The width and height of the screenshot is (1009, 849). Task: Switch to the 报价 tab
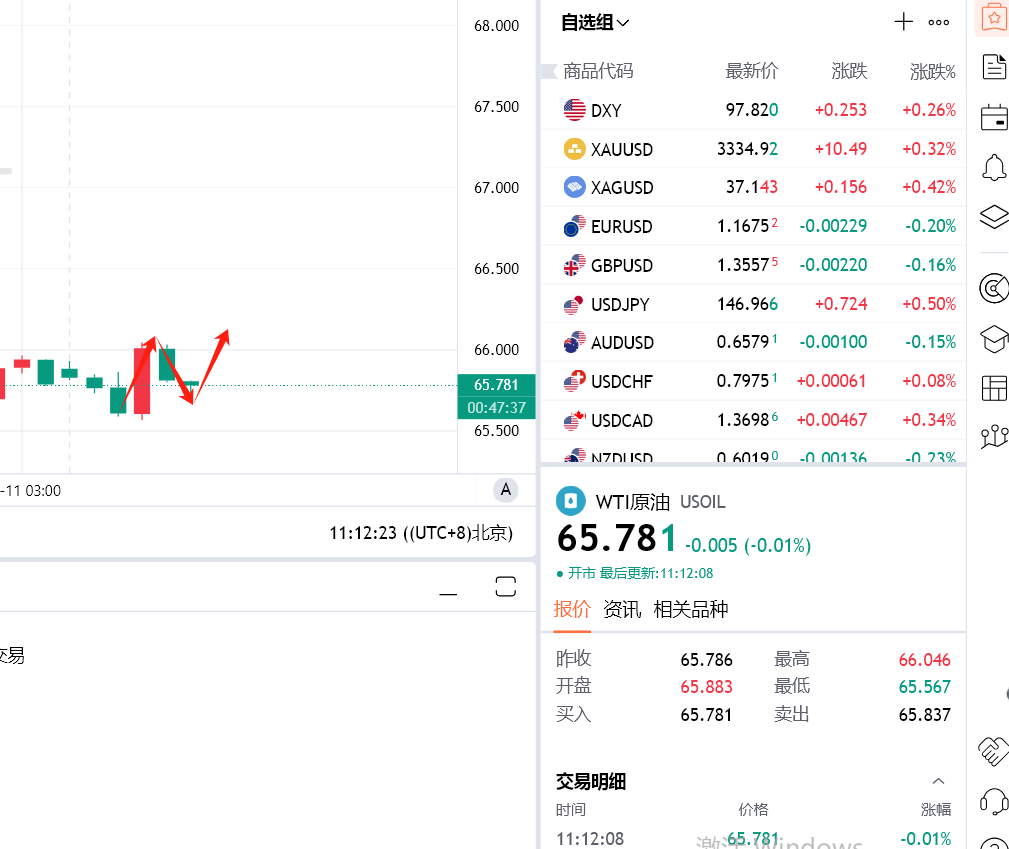pos(572,609)
